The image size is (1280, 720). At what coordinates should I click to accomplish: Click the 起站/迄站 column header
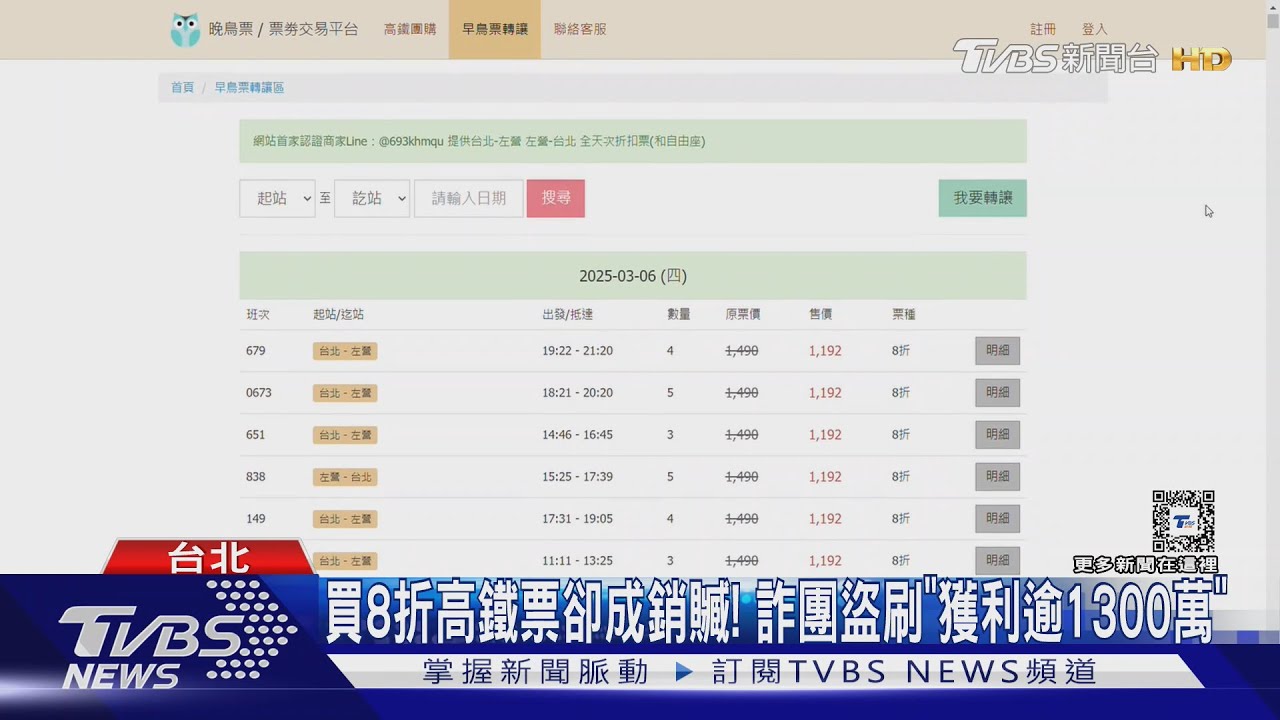(338, 314)
